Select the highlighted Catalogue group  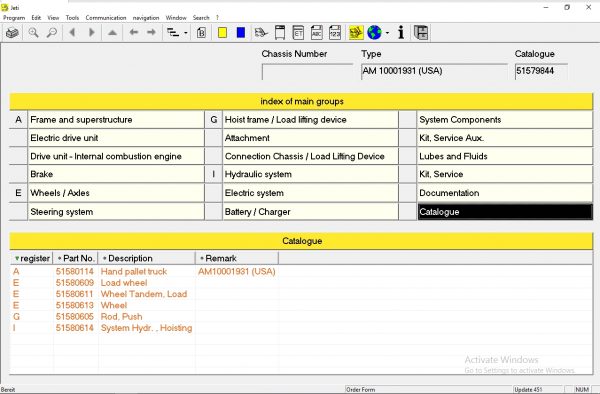[x=505, y=212]
